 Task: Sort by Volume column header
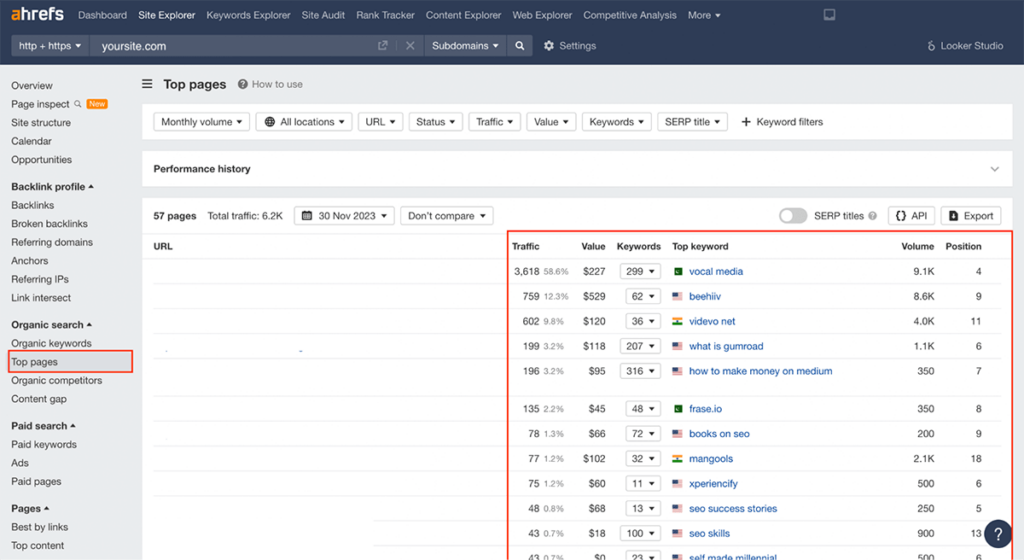[x=918, y=247]
